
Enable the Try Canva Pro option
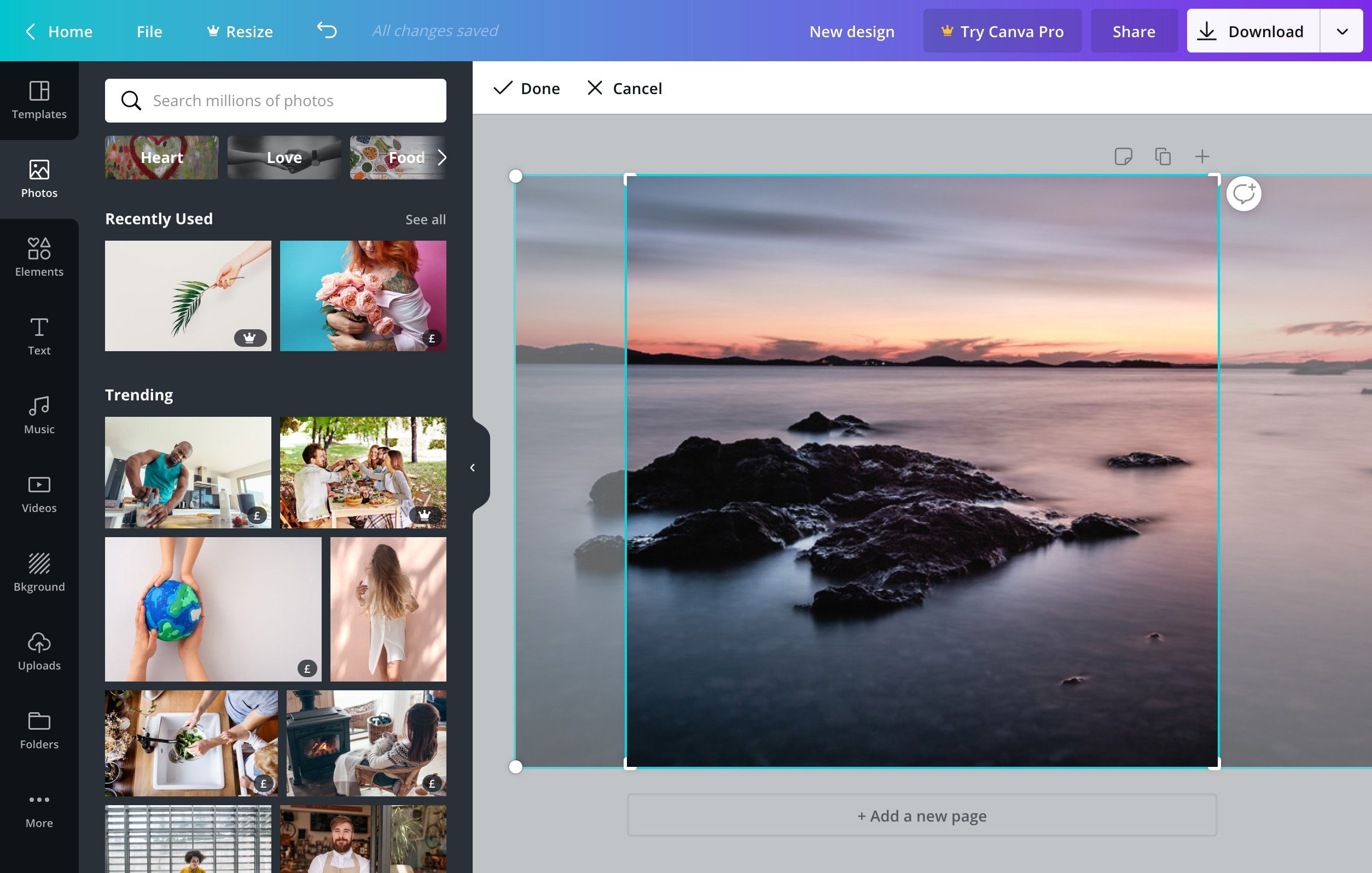999,30
